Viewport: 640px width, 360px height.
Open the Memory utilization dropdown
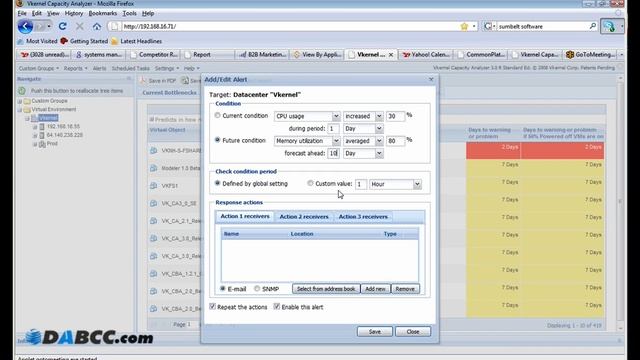click(x=336, y=141)
